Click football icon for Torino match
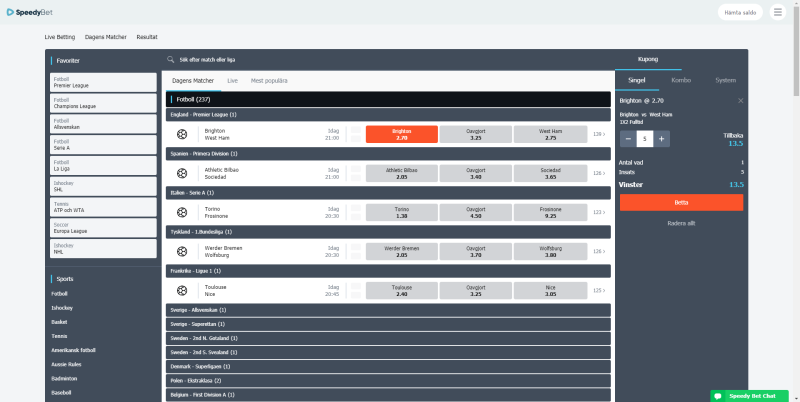The image size is (800, 402). (x=182, y=212)
